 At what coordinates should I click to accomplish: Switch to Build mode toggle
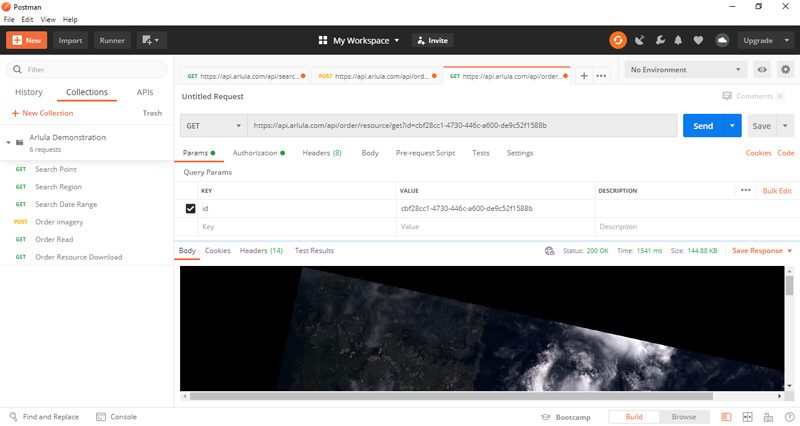[634, 417]
